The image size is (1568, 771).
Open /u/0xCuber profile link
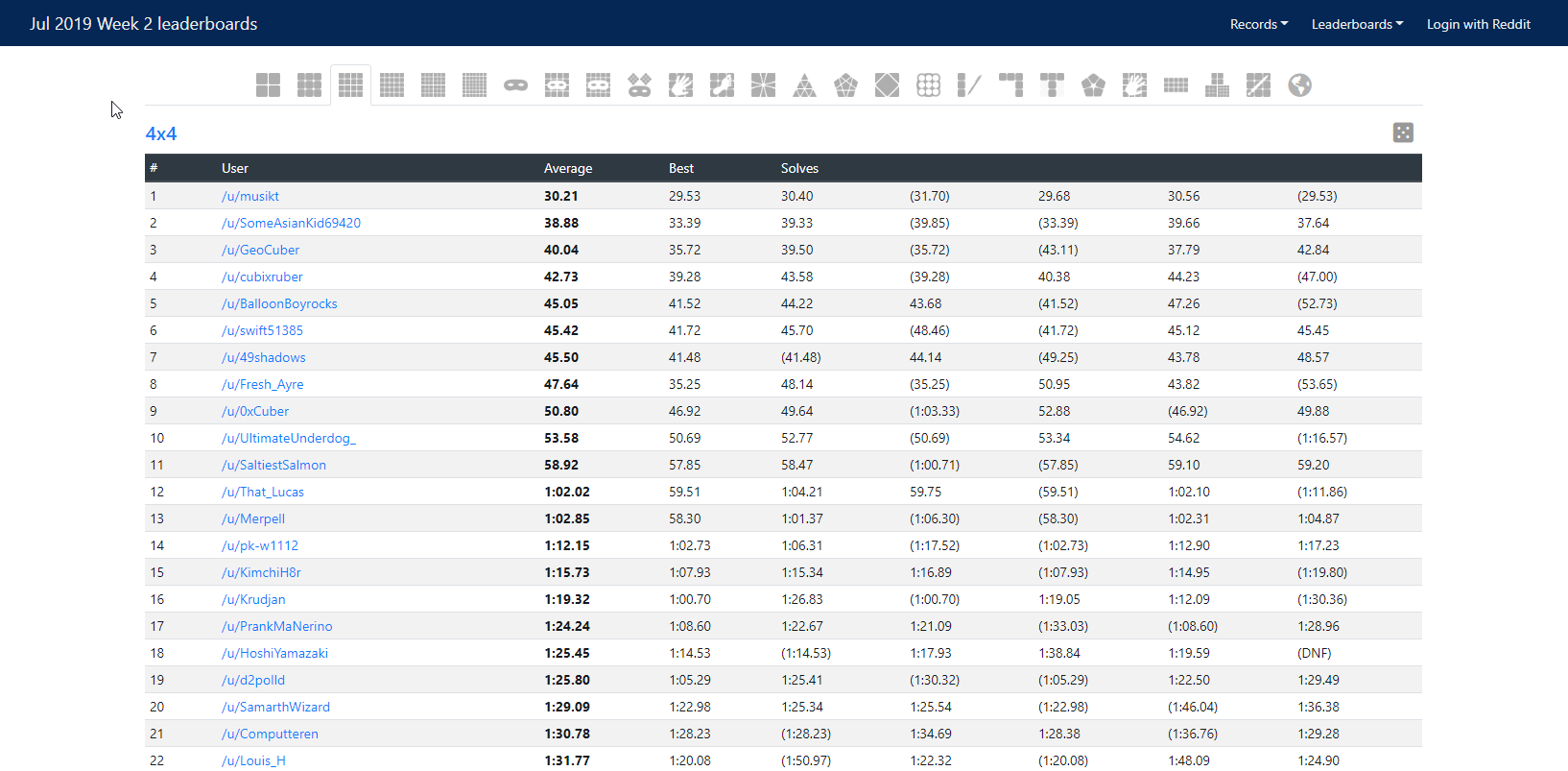[x=255, y=411]
